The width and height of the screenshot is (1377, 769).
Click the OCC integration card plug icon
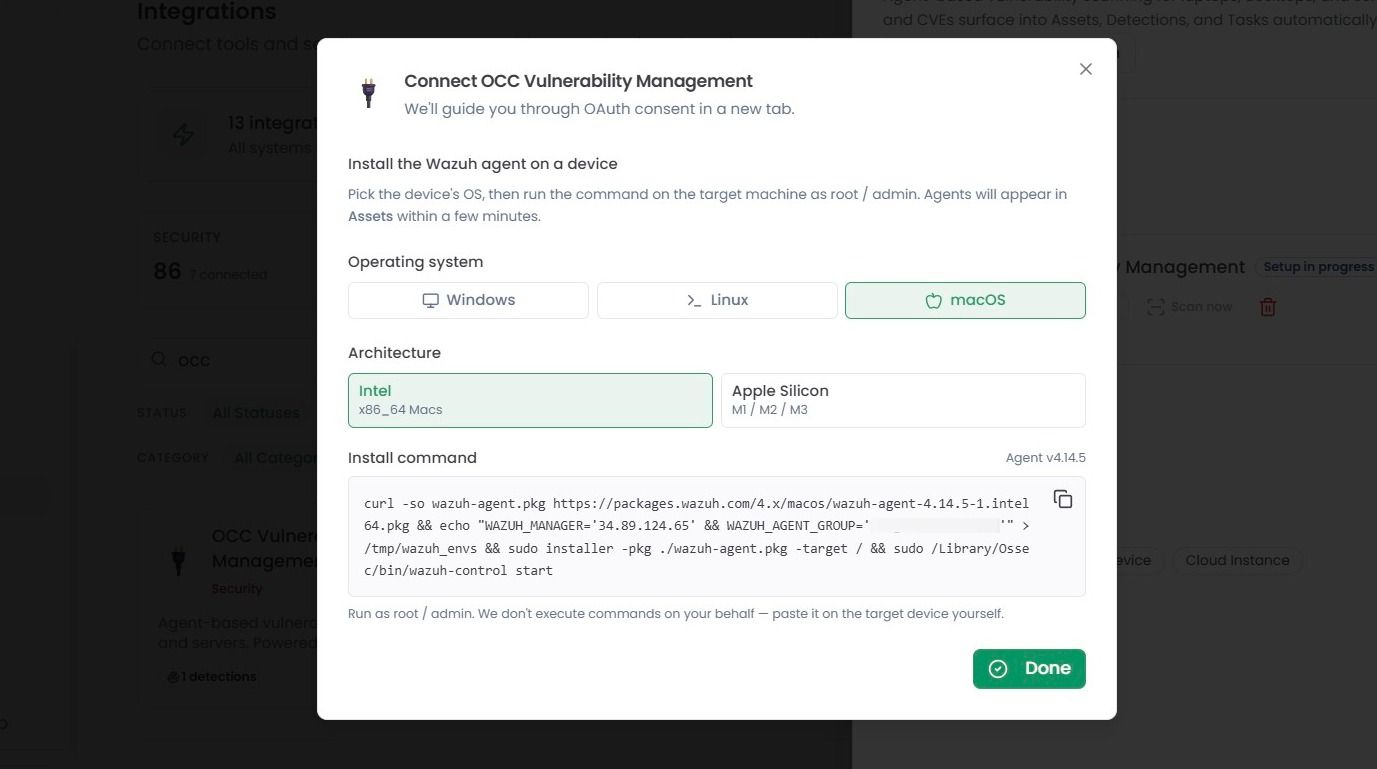(x=179, y=560)
